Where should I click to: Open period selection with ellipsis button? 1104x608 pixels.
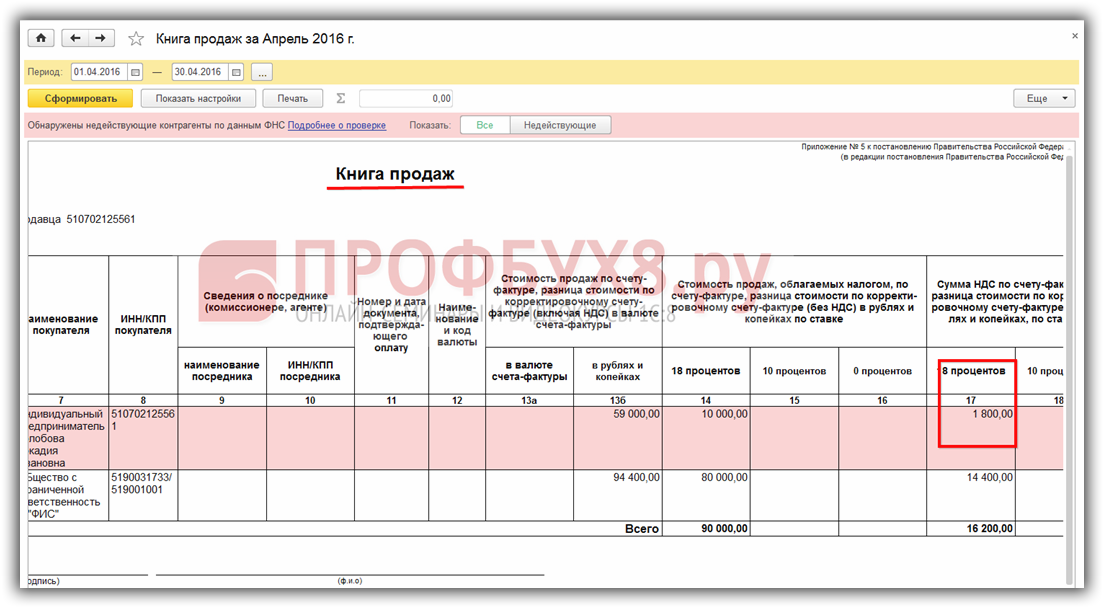pyautogui.click(x=261, y=72)
